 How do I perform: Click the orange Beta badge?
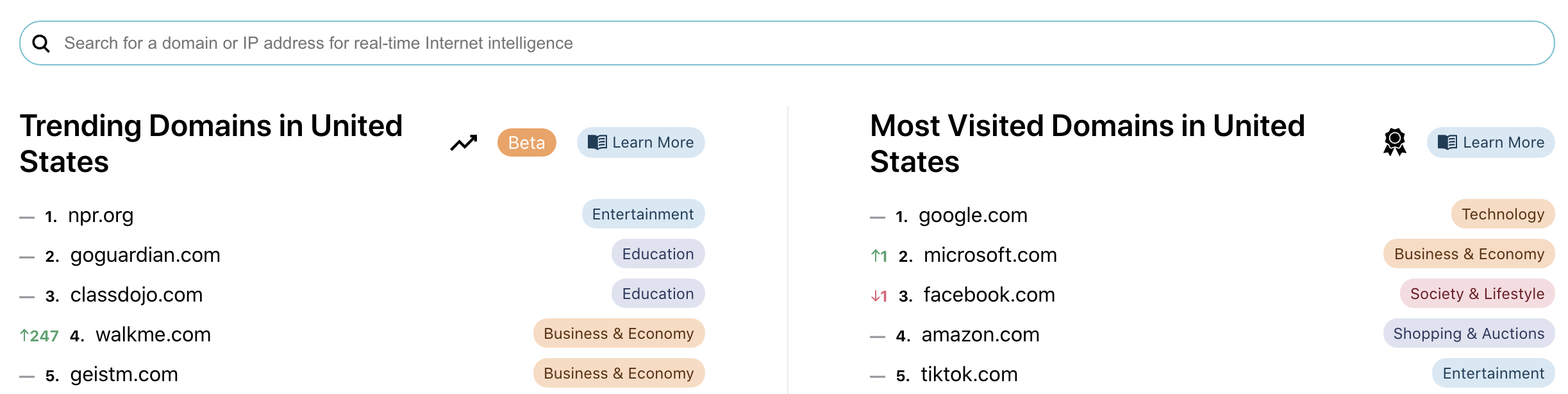pyautogui.click(x=526, y=142)
